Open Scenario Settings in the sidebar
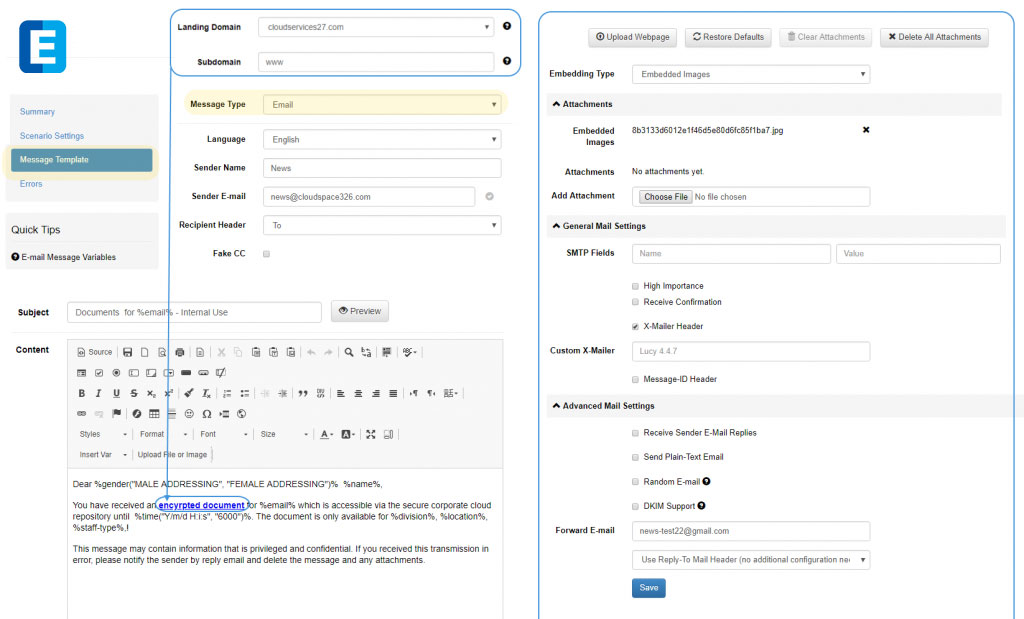The height and width of the screenshot is (619, 1024). [52, 136]
